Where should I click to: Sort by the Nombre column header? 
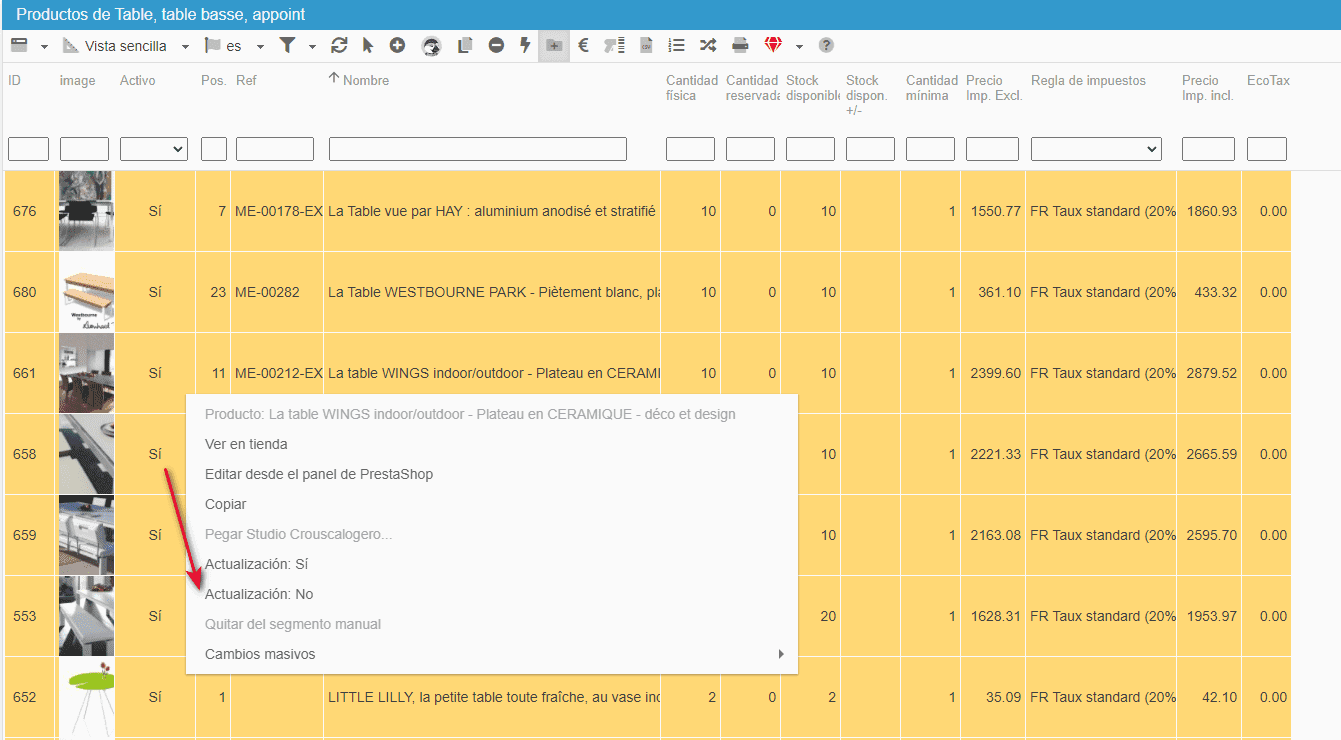365,80
